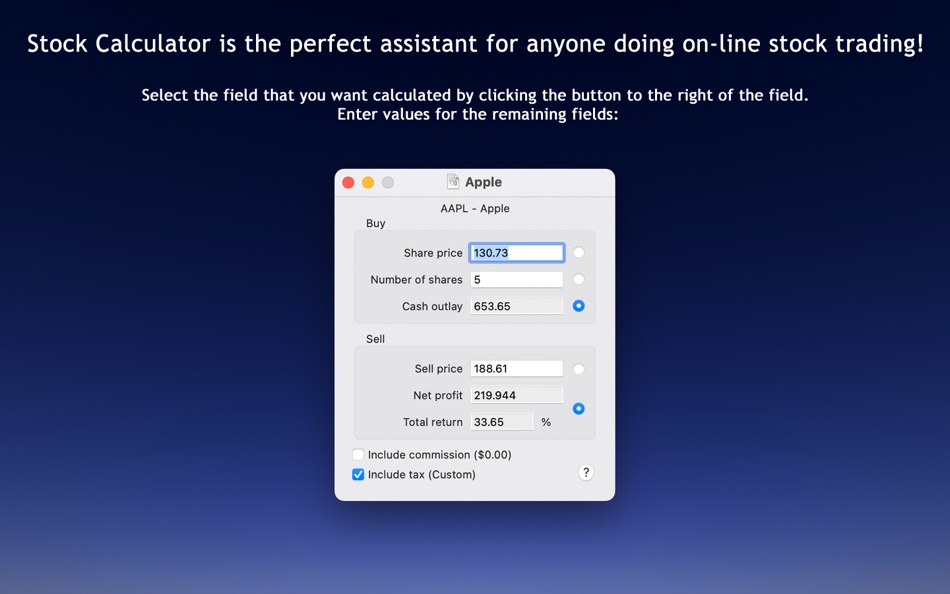Click the Net profit value field
950x594 pixels.
coord(517,395)
